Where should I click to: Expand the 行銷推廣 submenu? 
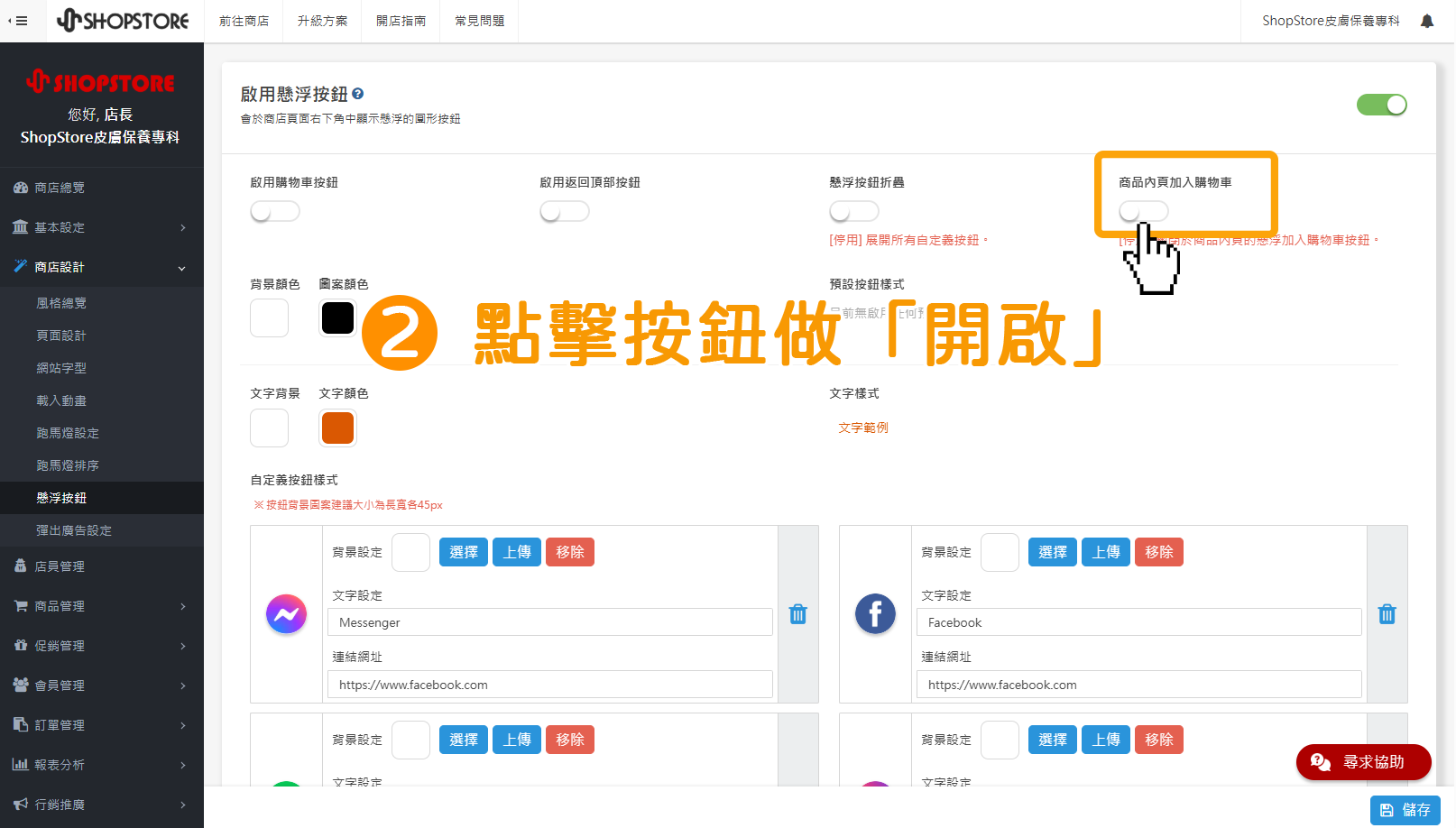click(x=182, y=805)
